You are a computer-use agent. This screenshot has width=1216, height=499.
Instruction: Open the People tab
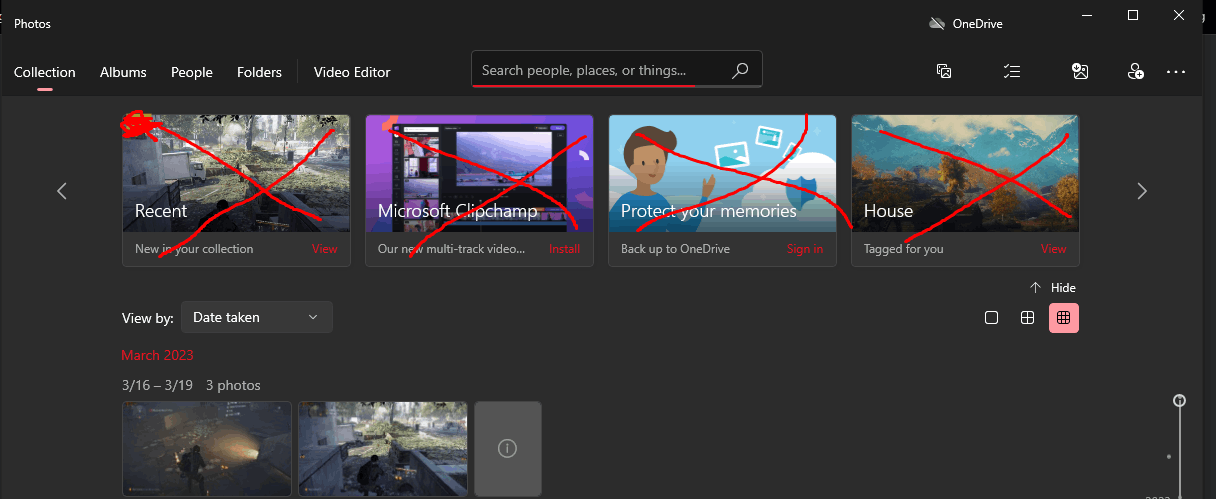(192, 72)
